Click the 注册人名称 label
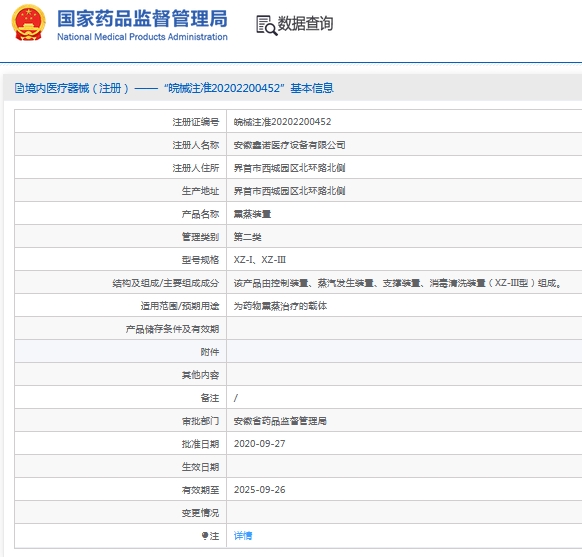582x557 pixels. pos(196,145)
